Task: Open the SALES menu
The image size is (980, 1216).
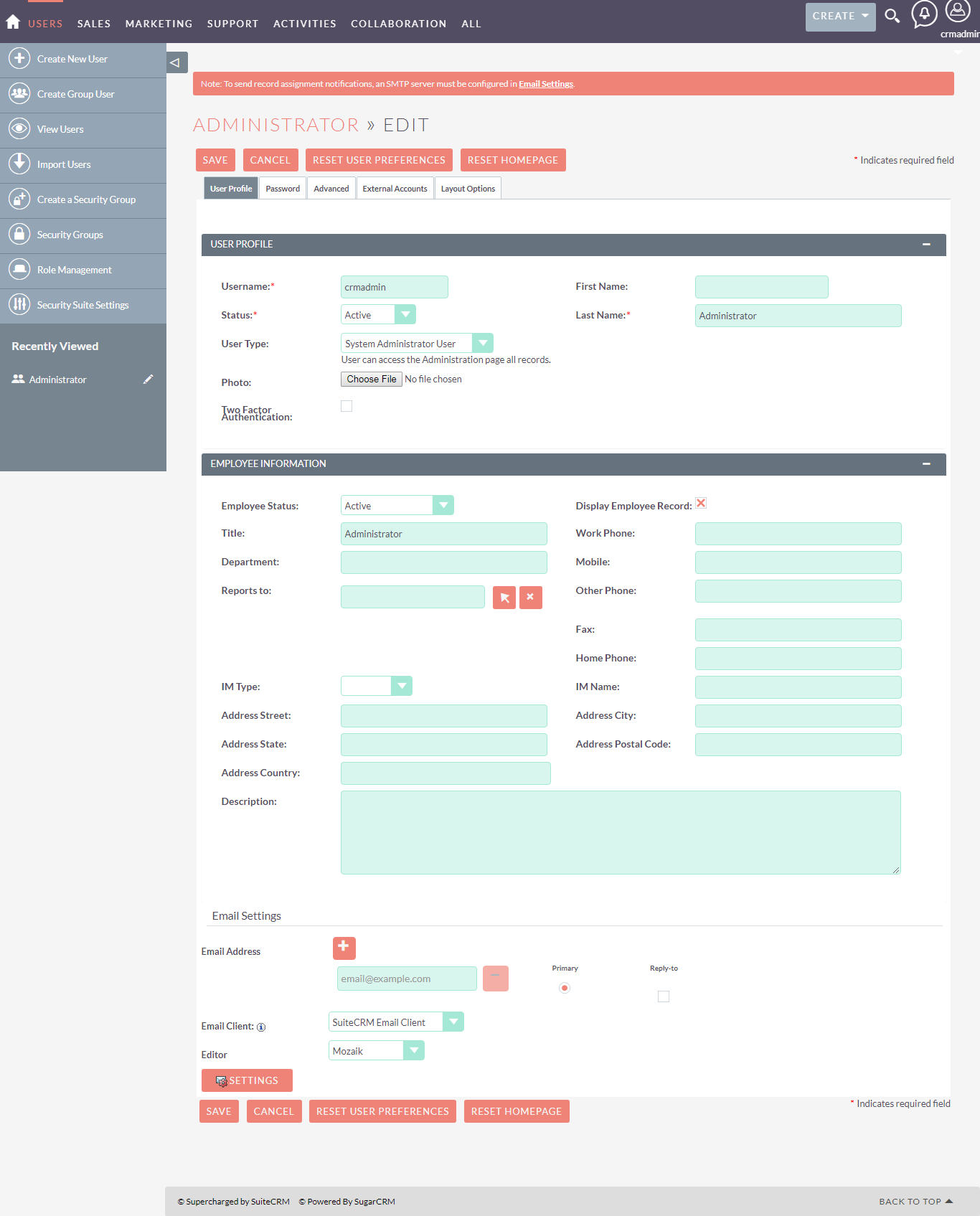Action: click(x=94, y=24)
